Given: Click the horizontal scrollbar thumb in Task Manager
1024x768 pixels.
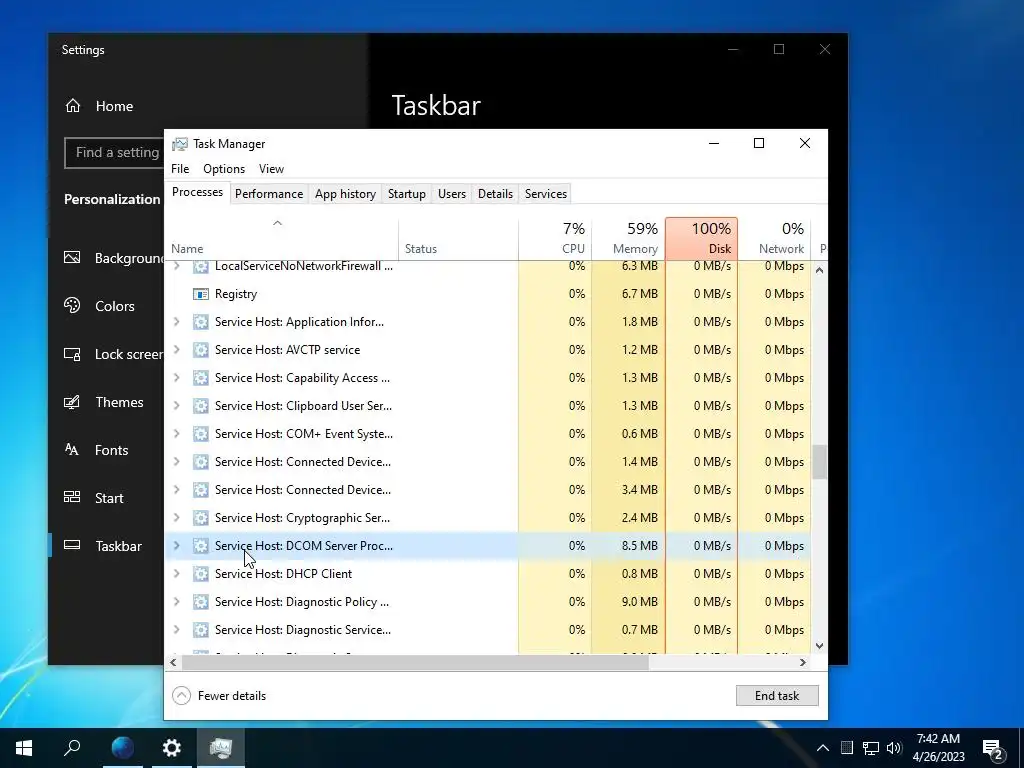Looking at the screenshot, I should pyautogui.click(x=415, y=662).
